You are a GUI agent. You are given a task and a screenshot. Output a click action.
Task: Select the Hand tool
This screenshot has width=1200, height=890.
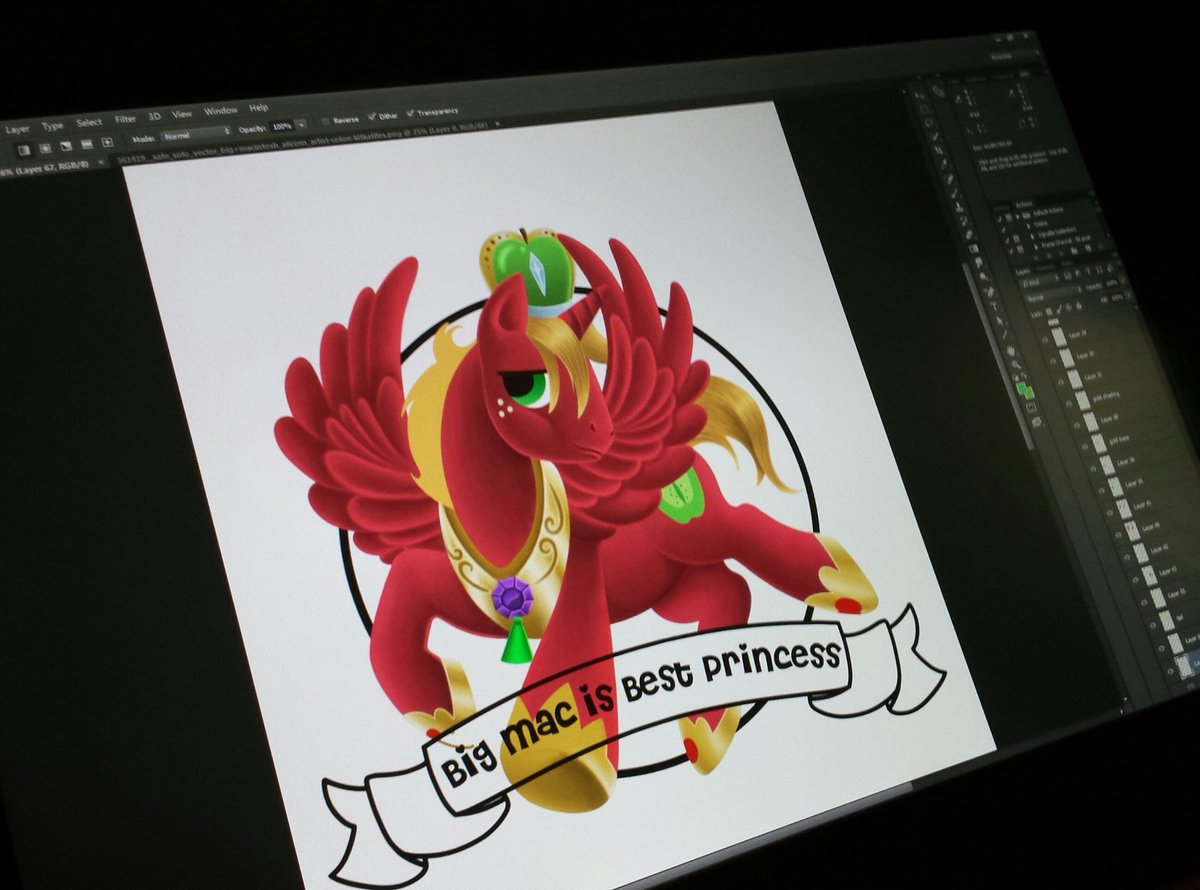tap(1011, 351)
